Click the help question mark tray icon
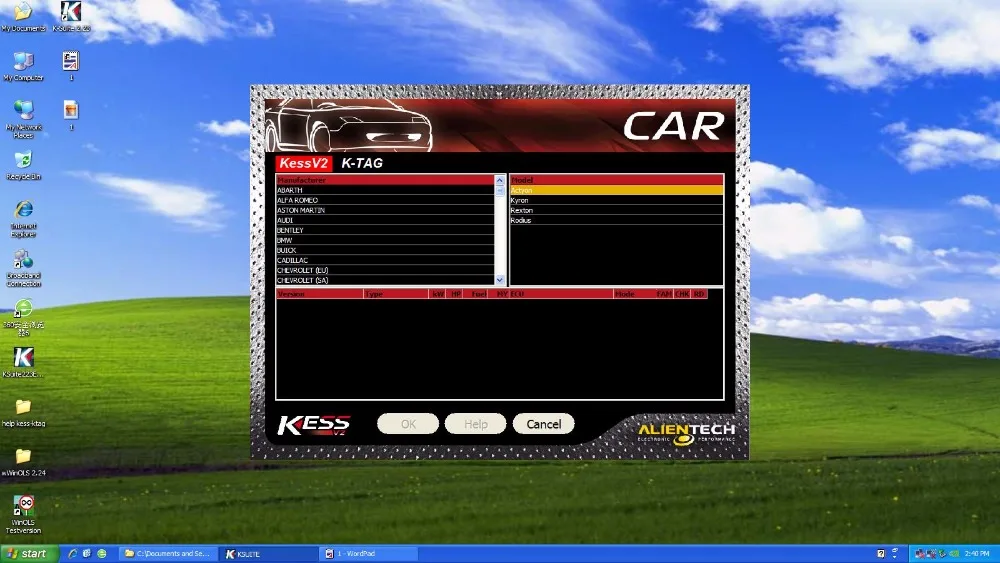This screenshot has height=563, width=1000. pyautogui.click(x=881, y=553)
